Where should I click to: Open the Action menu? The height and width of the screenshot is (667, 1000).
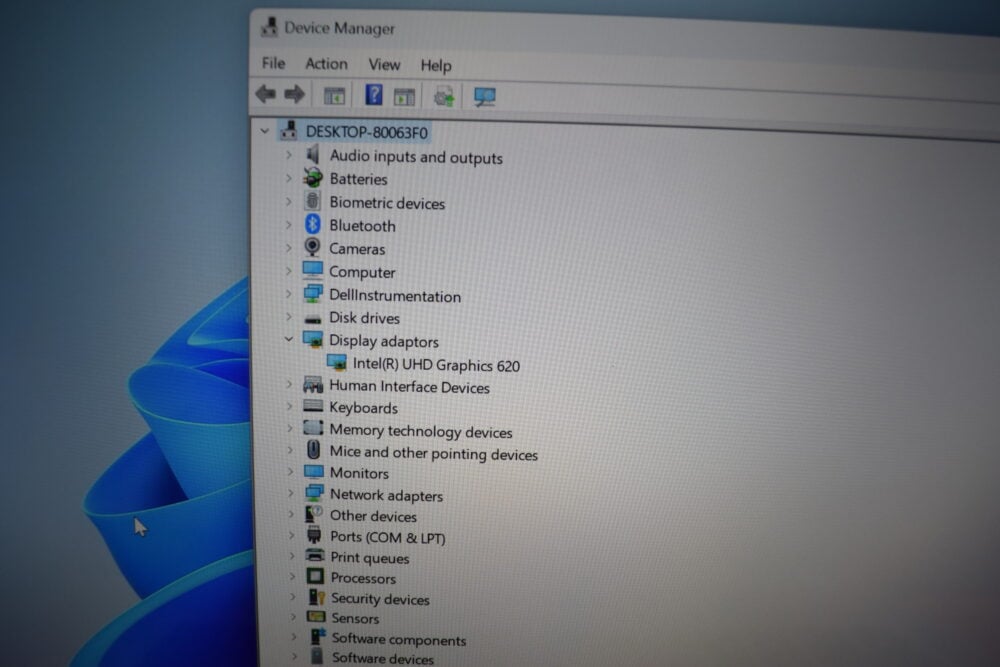coord(326,64)
